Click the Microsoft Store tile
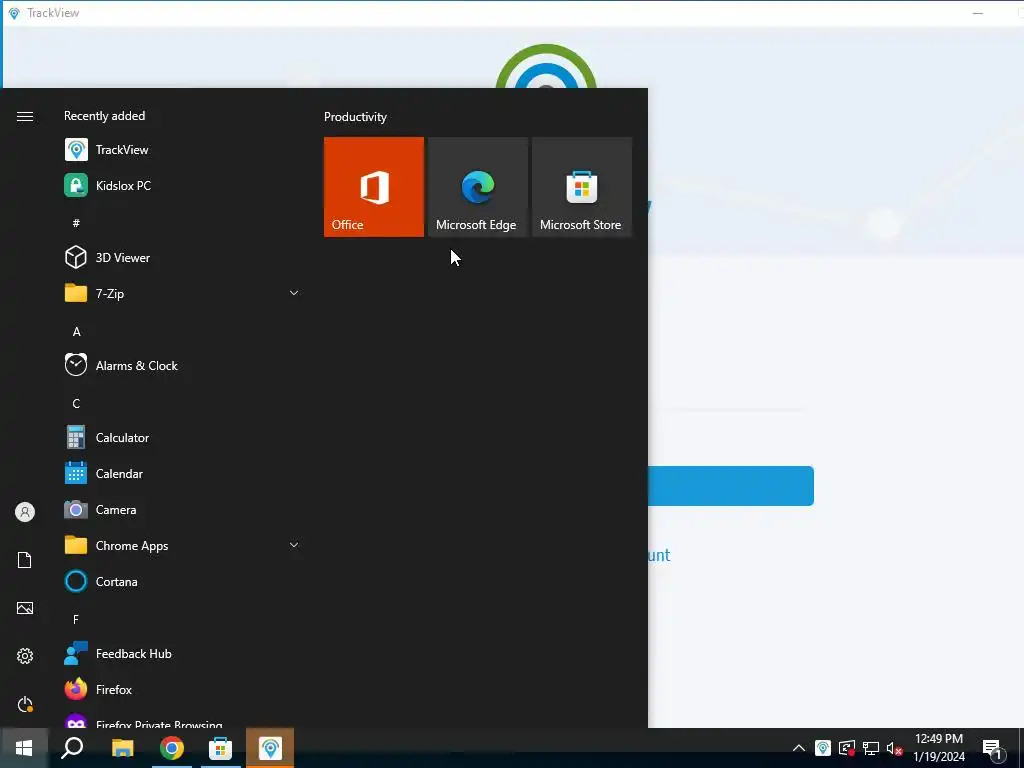1024x768 pixels. [582, 187]
